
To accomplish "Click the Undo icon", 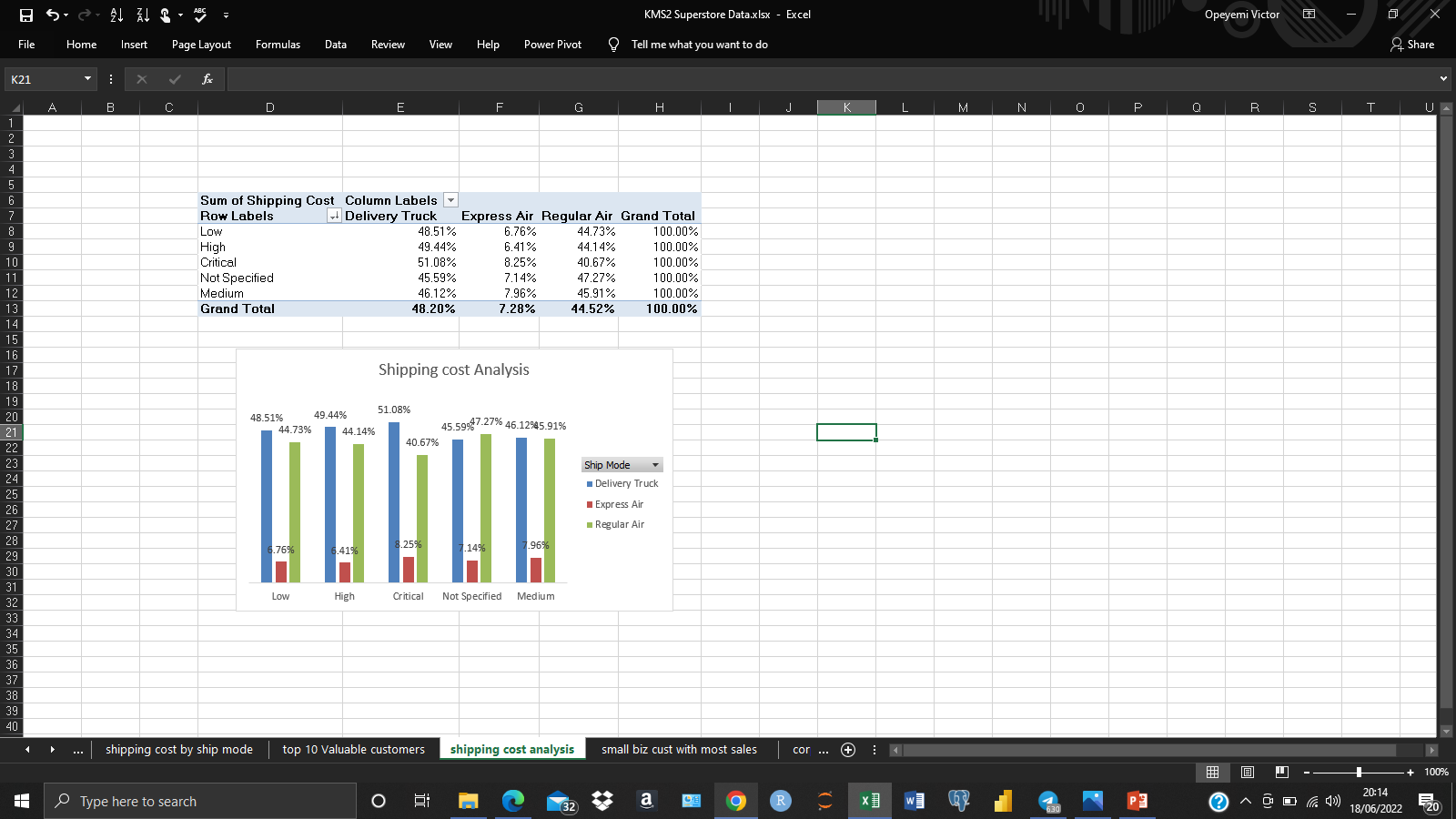I will coord(53,15).
